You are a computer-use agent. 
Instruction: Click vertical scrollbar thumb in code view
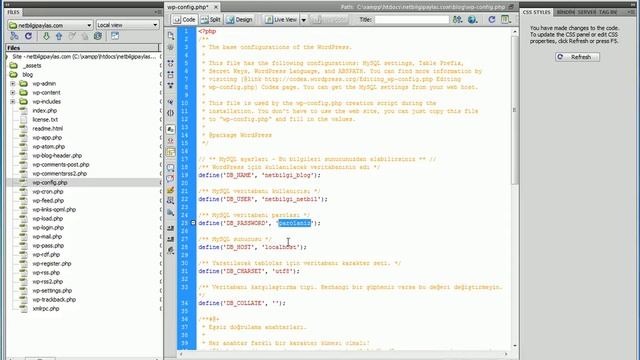coord(514,110)
